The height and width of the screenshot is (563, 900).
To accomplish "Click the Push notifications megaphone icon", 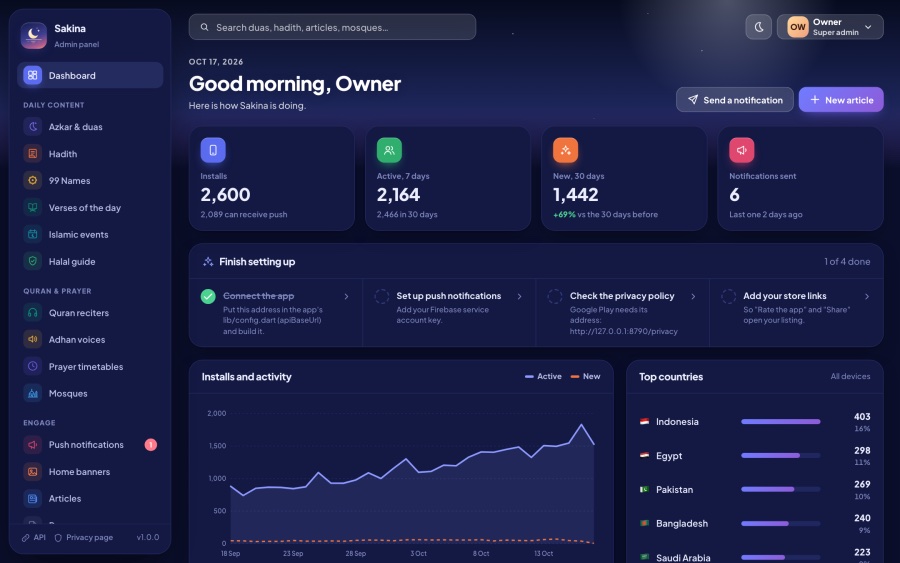I will pyautogui.click(x=33, y=444).
